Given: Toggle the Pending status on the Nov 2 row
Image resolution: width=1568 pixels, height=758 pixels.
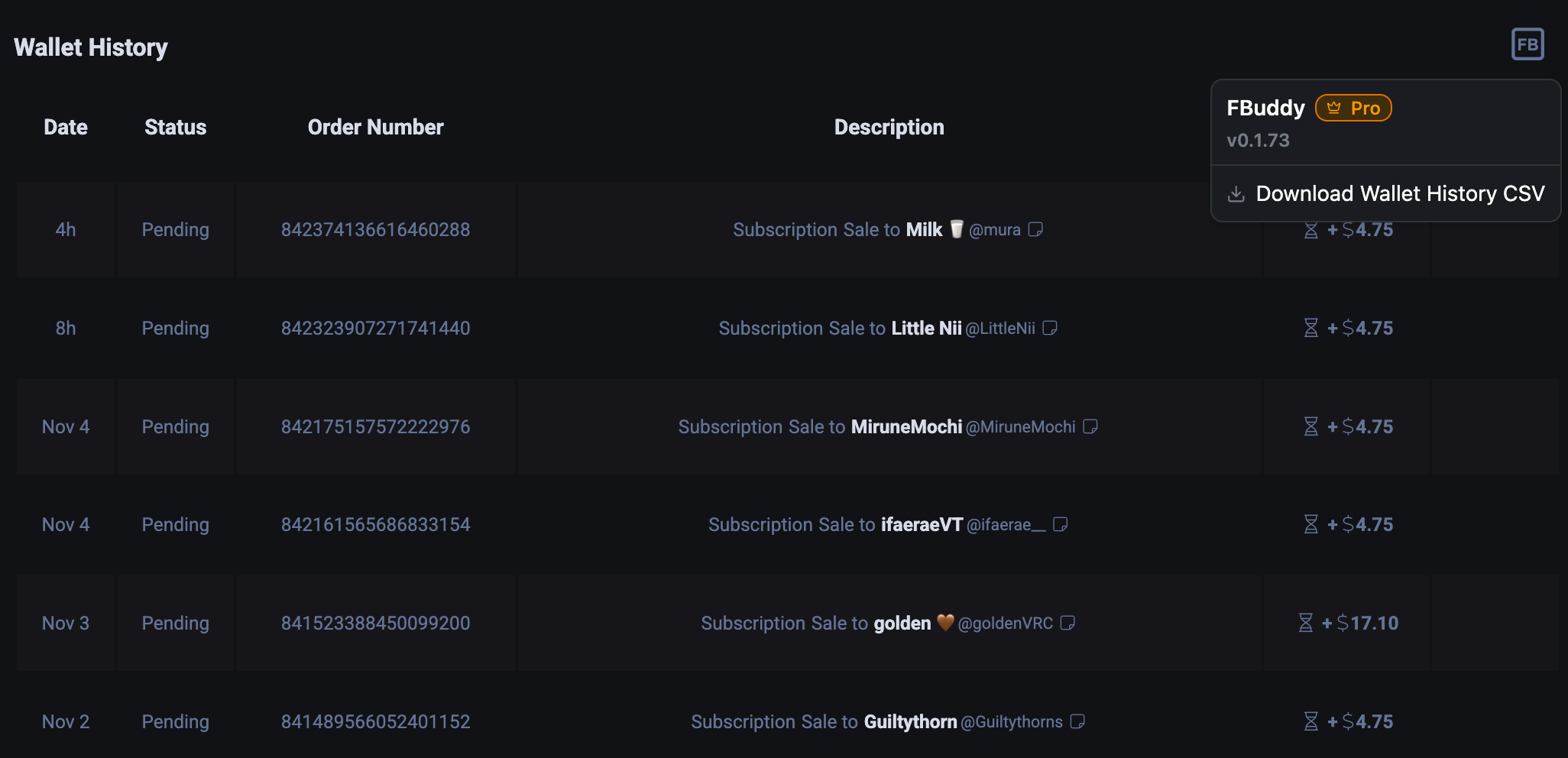Looking at the screenshot, I should (175, 721).
